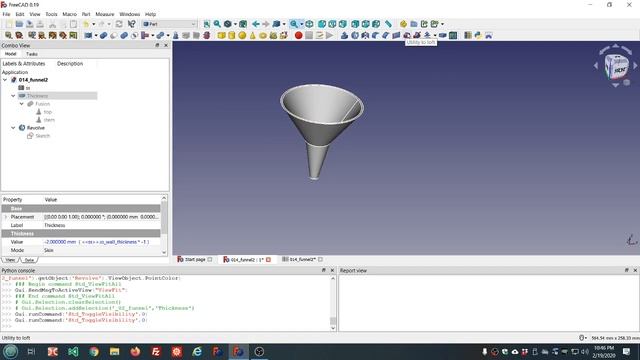Collapse the Fusion tree node

point(22,104)
